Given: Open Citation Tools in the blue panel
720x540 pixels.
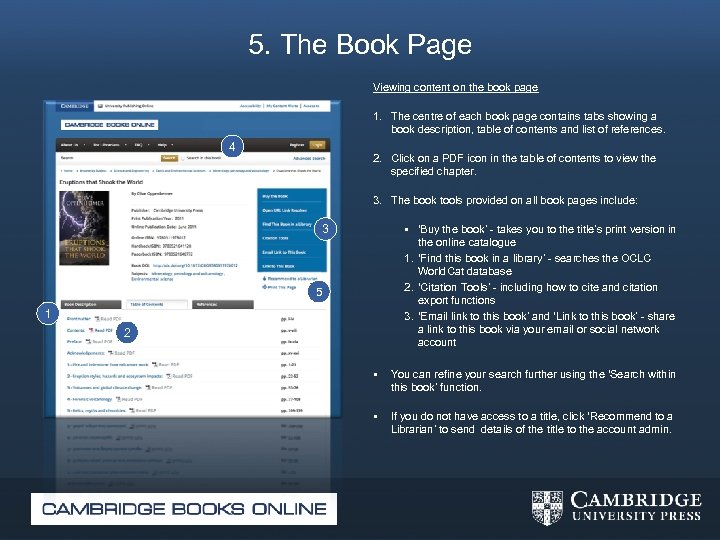Looking at the screenshot, I should pyautogui.click(x=275, y=238).
